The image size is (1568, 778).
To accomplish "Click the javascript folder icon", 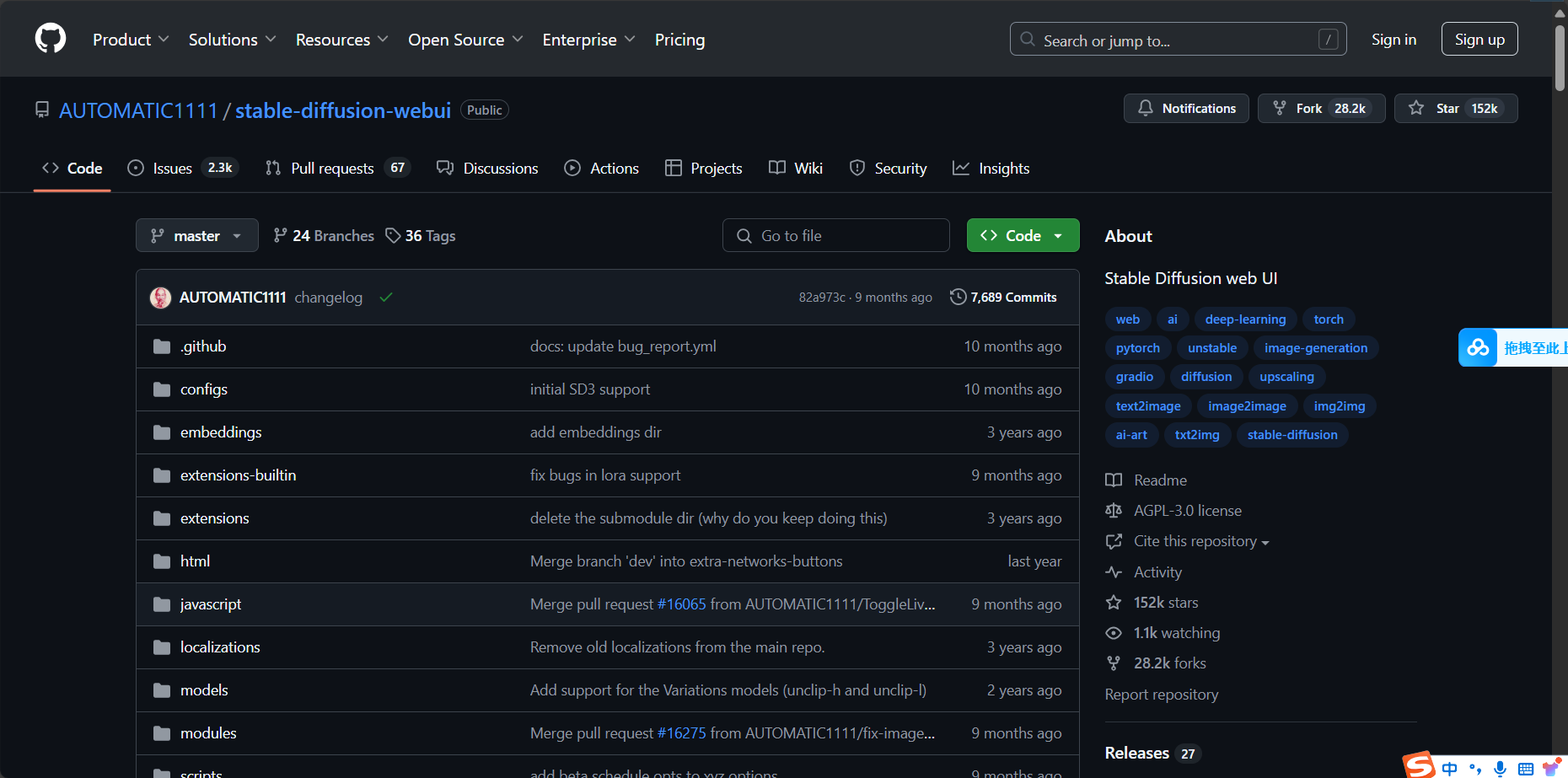I will coord(162,604).
